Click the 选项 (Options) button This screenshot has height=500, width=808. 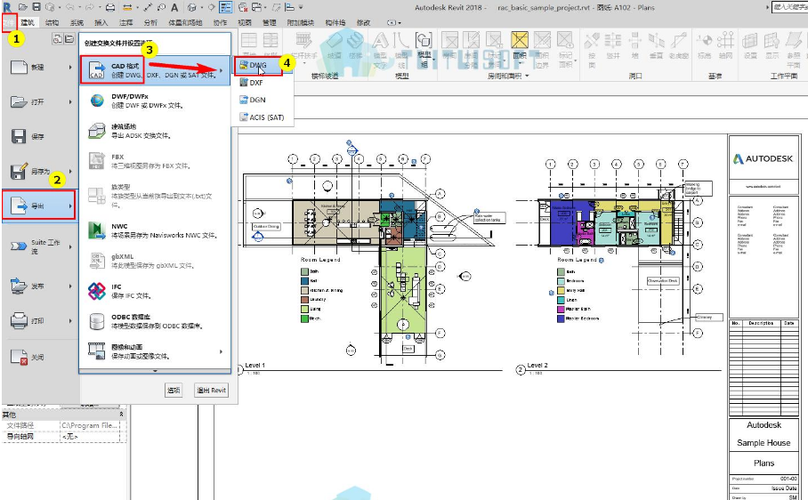coord(173,390)
